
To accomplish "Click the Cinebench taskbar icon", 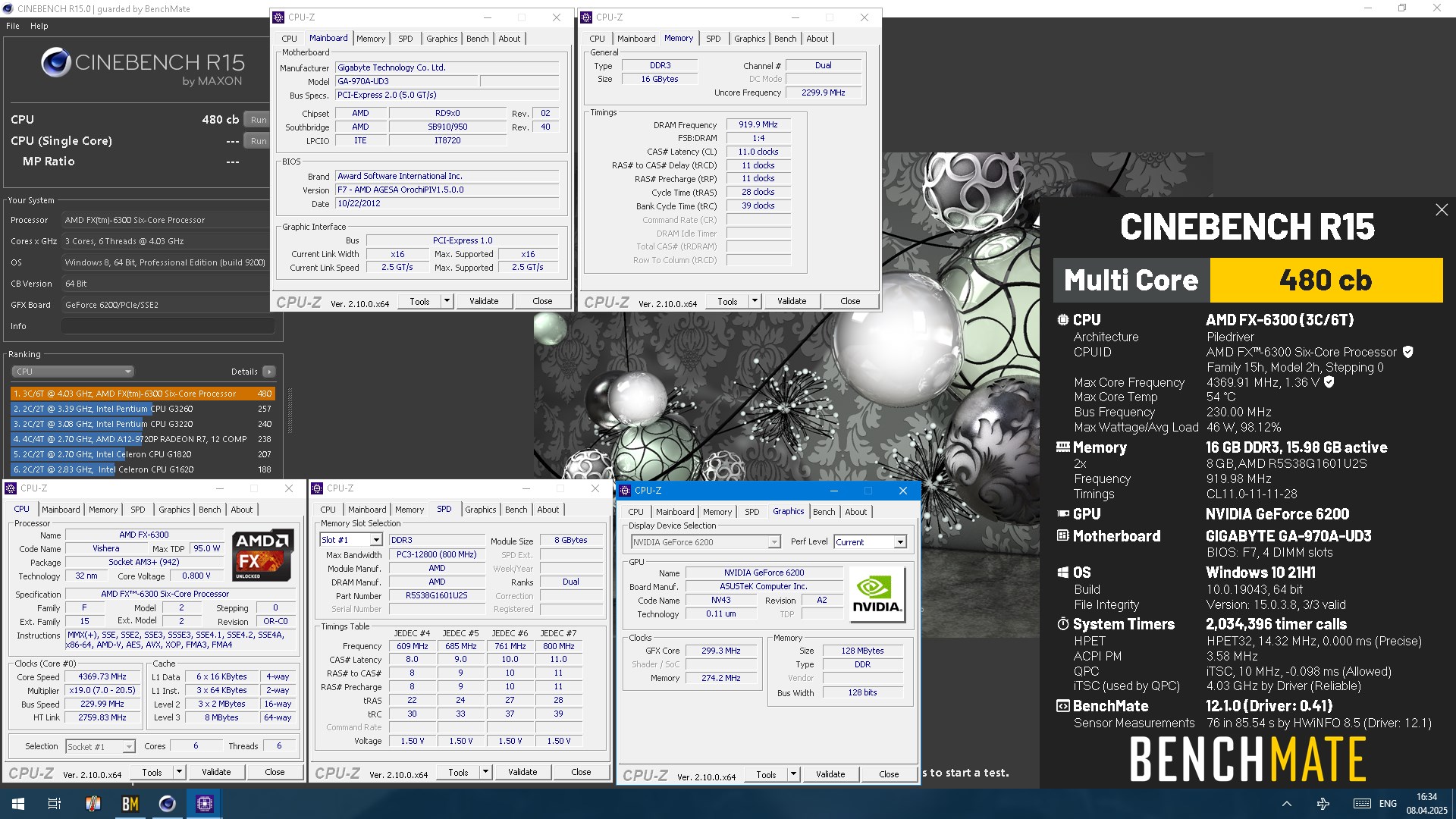I will (x=168, y=804).
